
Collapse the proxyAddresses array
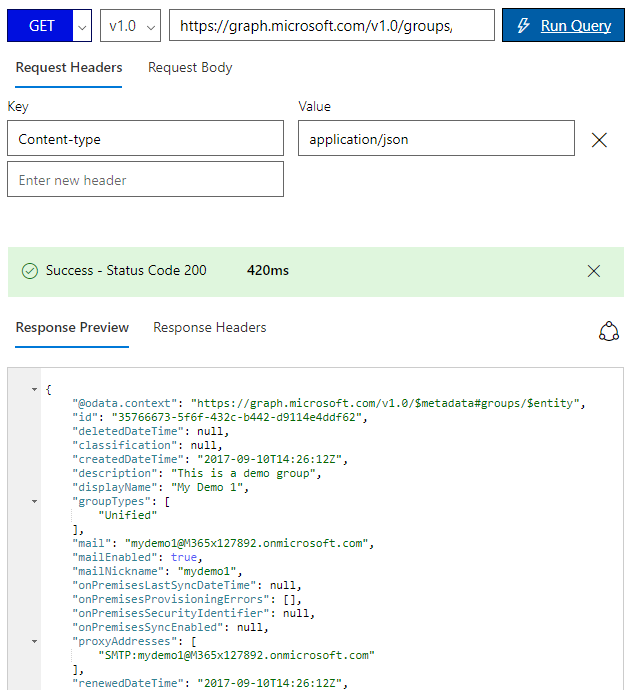[x=35, y=641]
